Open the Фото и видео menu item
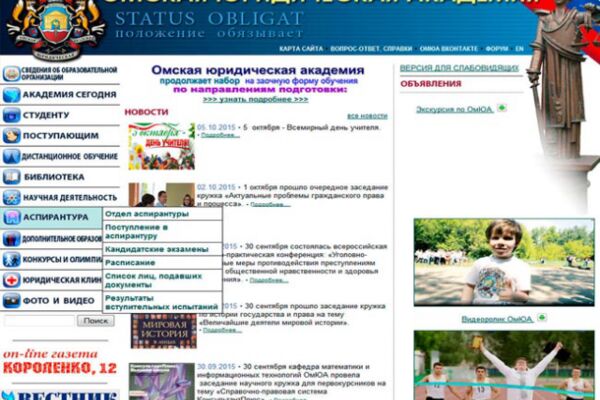The width and height of the screenshot is (600, 400). click(x=59, y=301)
